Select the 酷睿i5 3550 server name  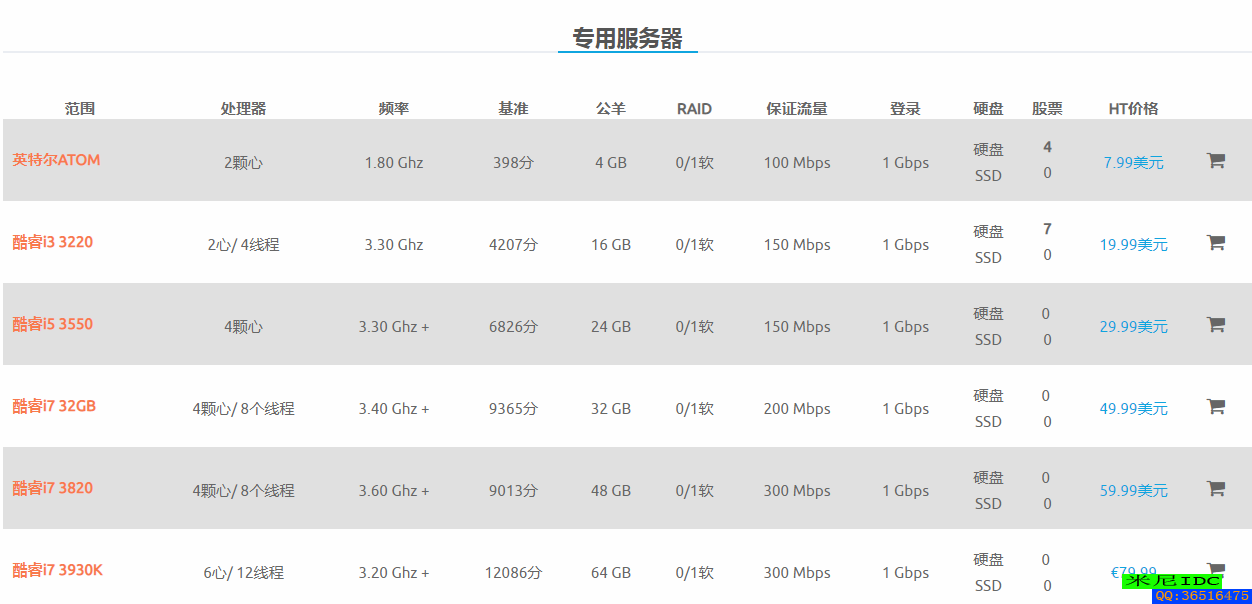pos(52,324)
